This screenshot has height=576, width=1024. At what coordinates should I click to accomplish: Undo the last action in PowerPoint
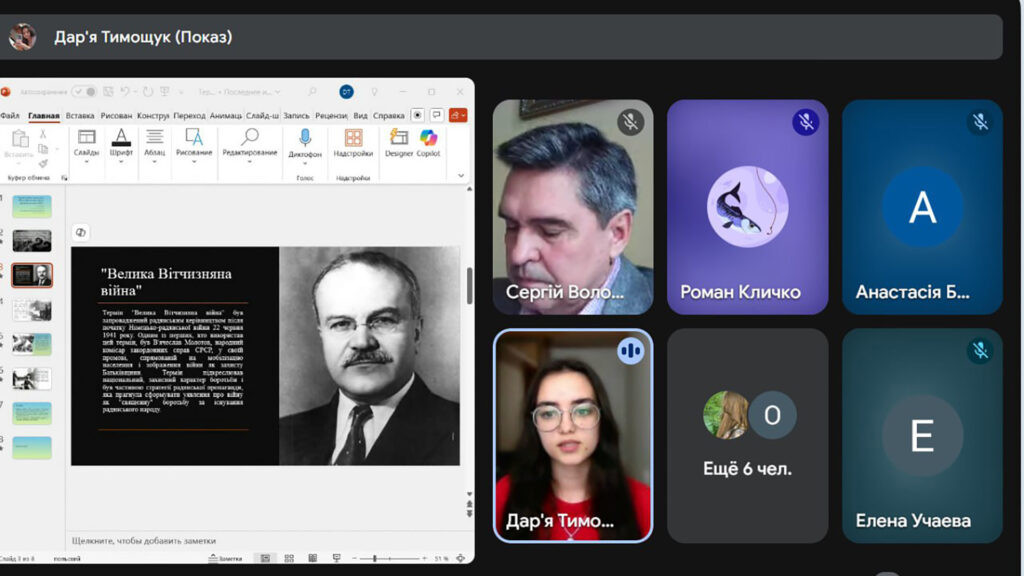click(124, 92)
